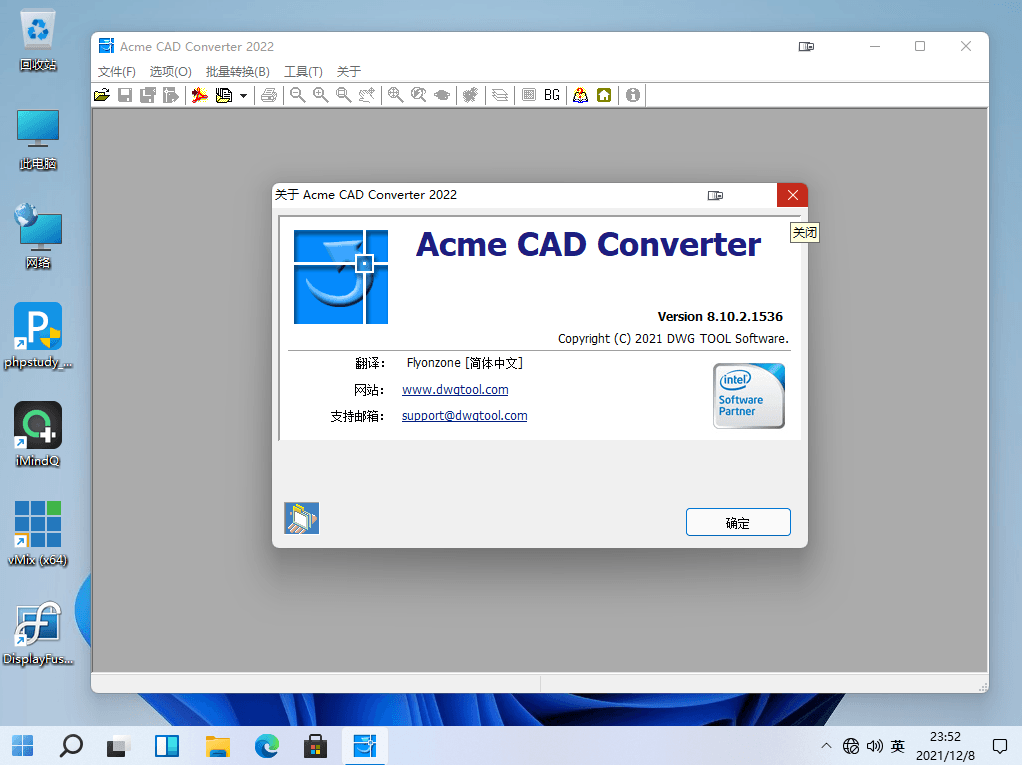Click the 3D orbit view icon
The height and width of the screenshot is (765, 1022).
(442, 95)
